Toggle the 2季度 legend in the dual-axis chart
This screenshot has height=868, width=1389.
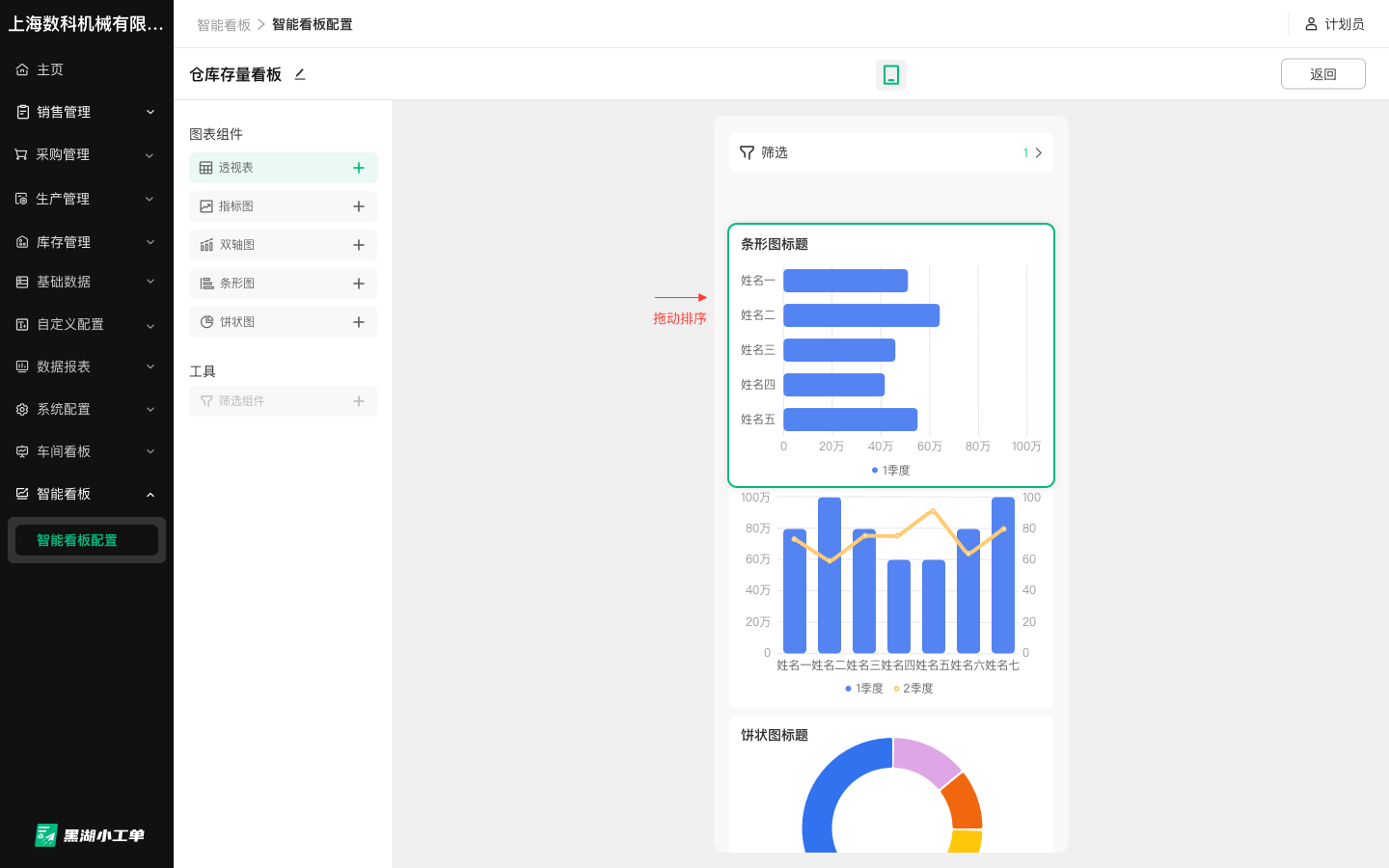coord(912,689)
